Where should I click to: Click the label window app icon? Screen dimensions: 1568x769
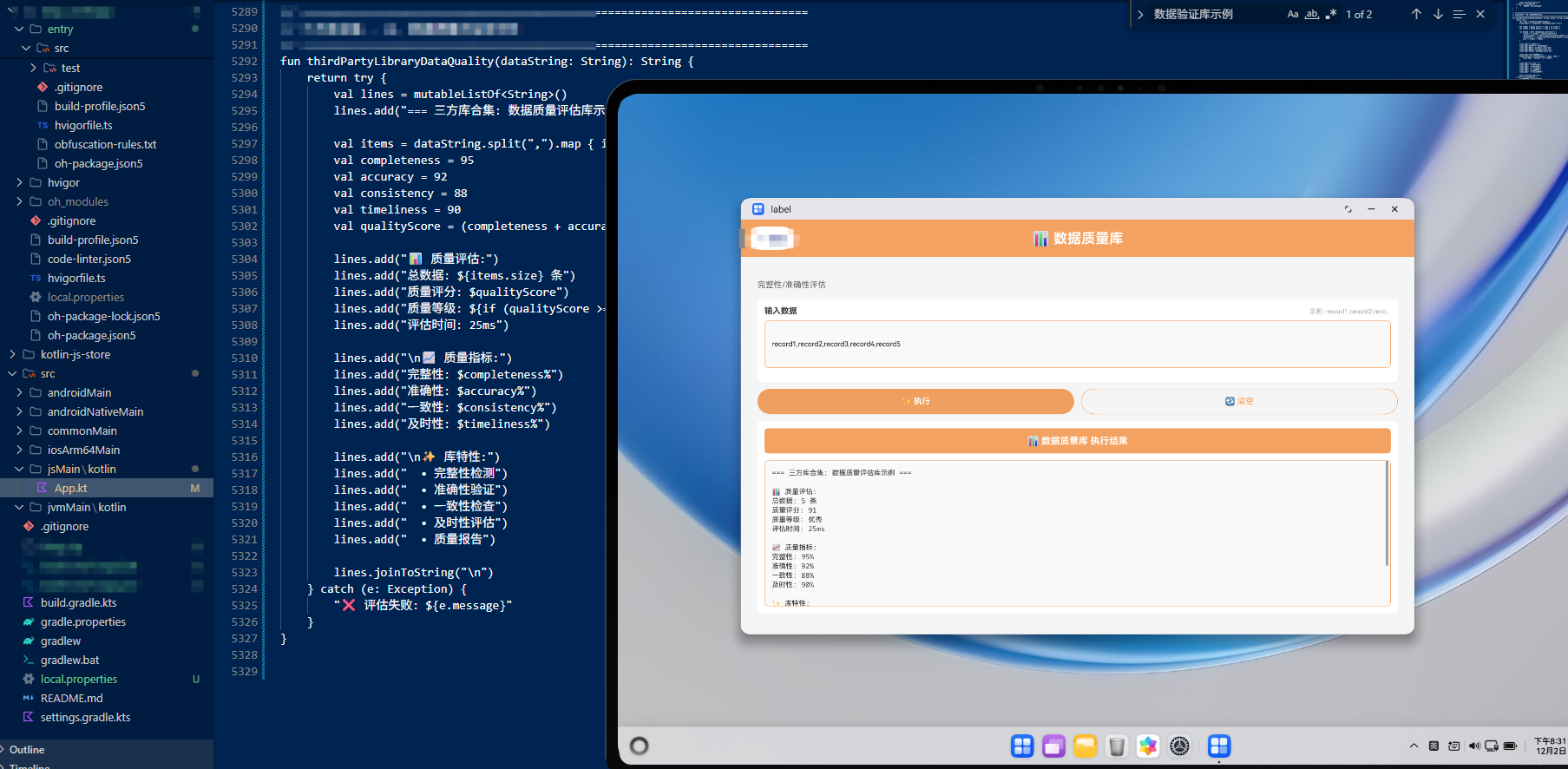758,209
